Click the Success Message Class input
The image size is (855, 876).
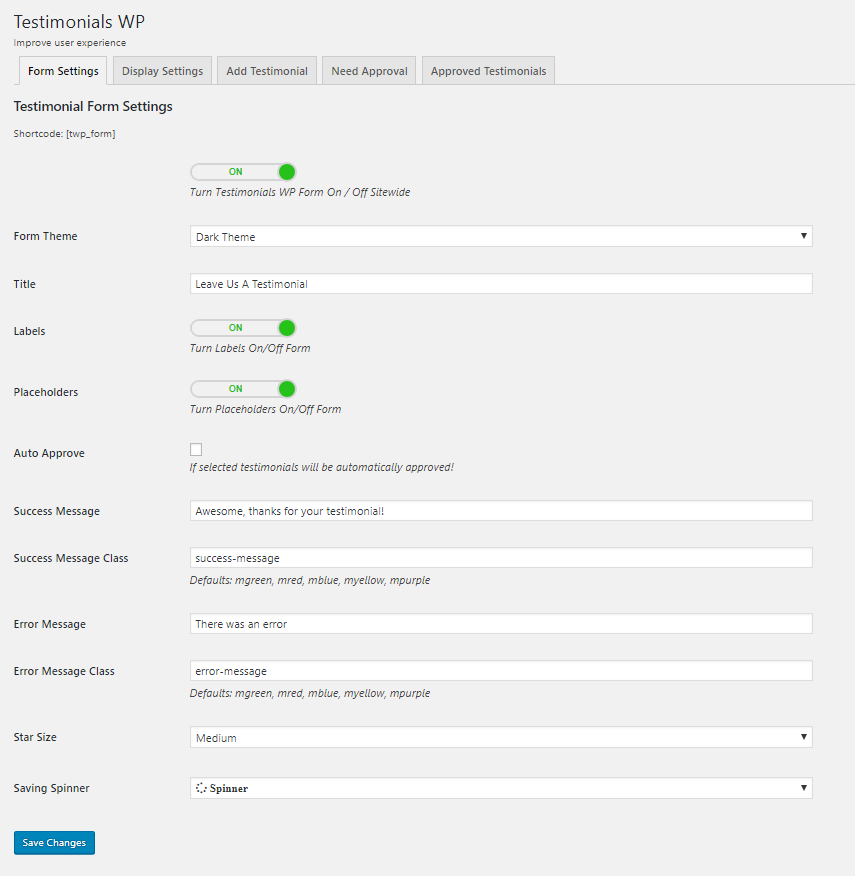coord(501,558)
